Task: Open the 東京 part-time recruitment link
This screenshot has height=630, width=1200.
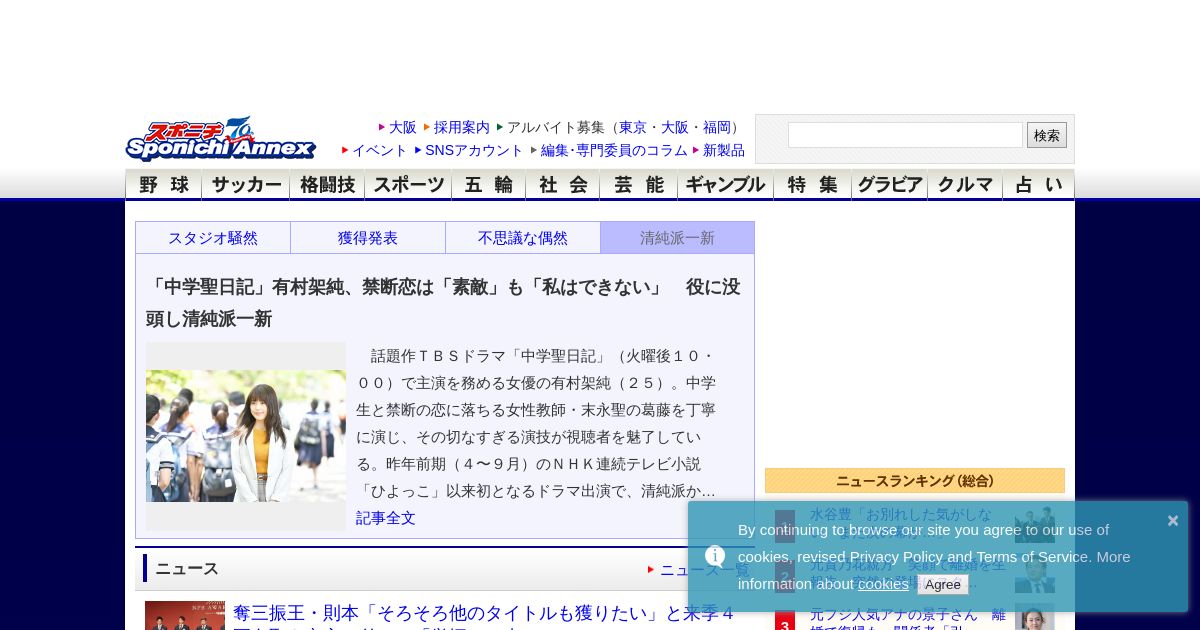Action: (x=633, y=127)
